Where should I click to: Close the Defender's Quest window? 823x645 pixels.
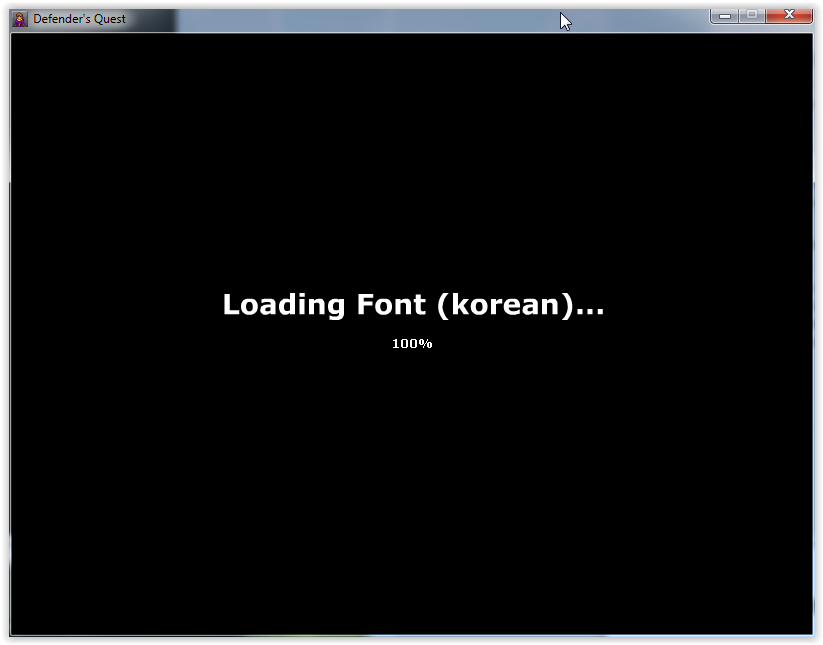(789, 15)
